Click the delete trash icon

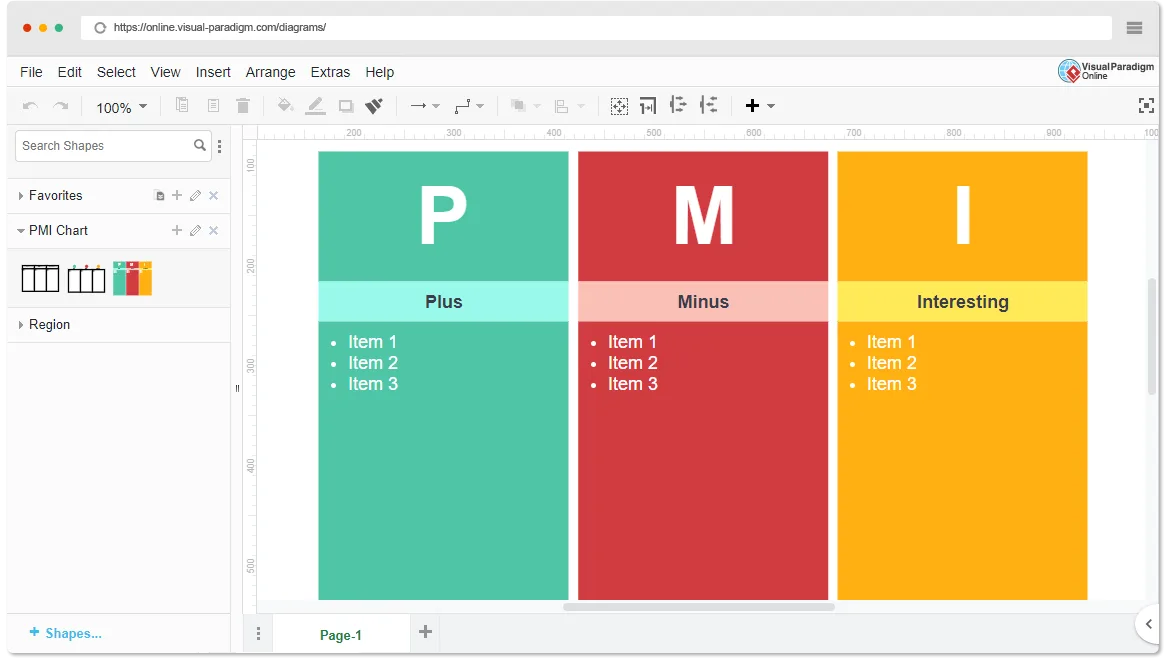tap(243, 105)
